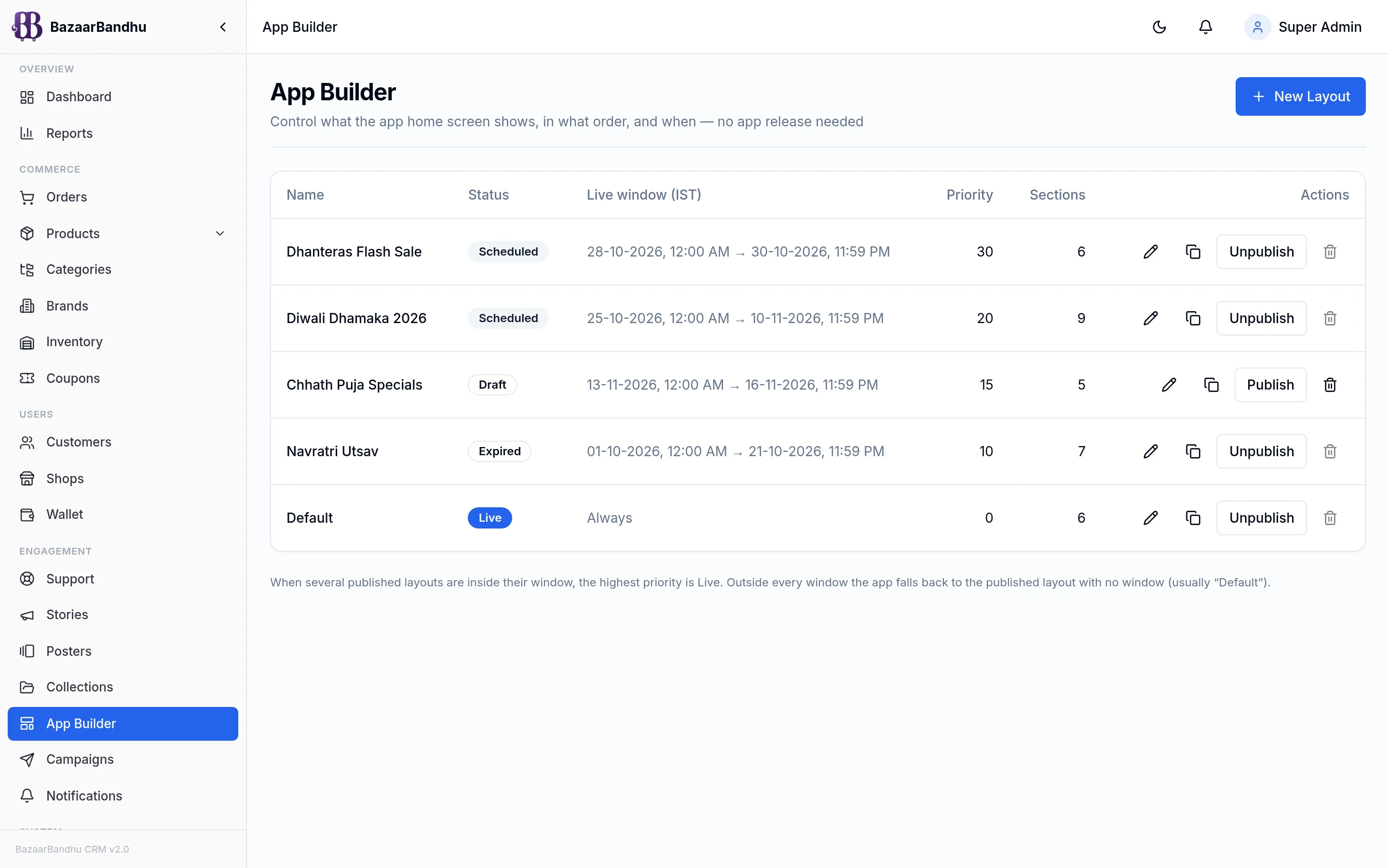Go to Coupons
The height and width of the screenshot is (868, 1389).
[123, 379]
